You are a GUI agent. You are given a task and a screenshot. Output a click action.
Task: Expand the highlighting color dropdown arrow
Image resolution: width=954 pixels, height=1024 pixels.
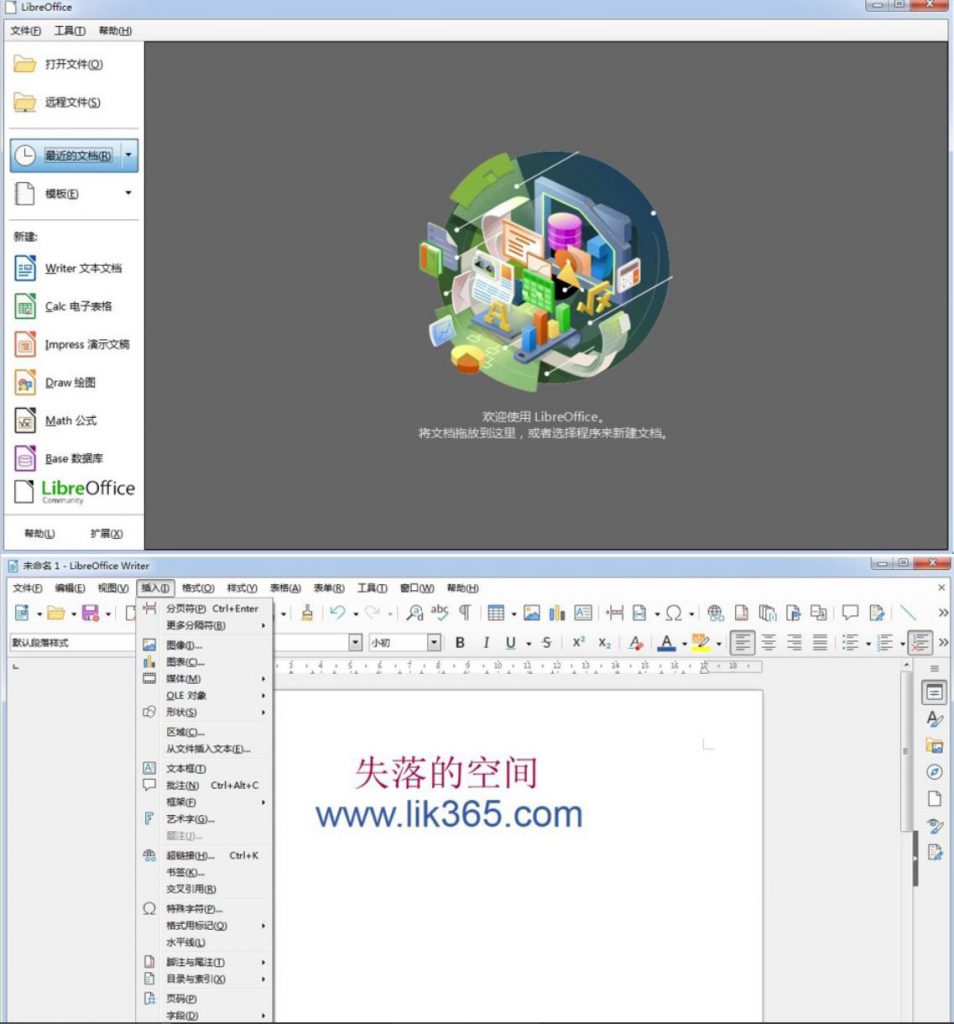click(x=718, y=643)
